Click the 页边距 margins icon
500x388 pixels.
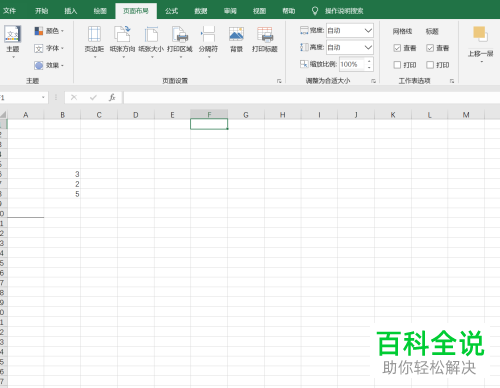(94, 34)
